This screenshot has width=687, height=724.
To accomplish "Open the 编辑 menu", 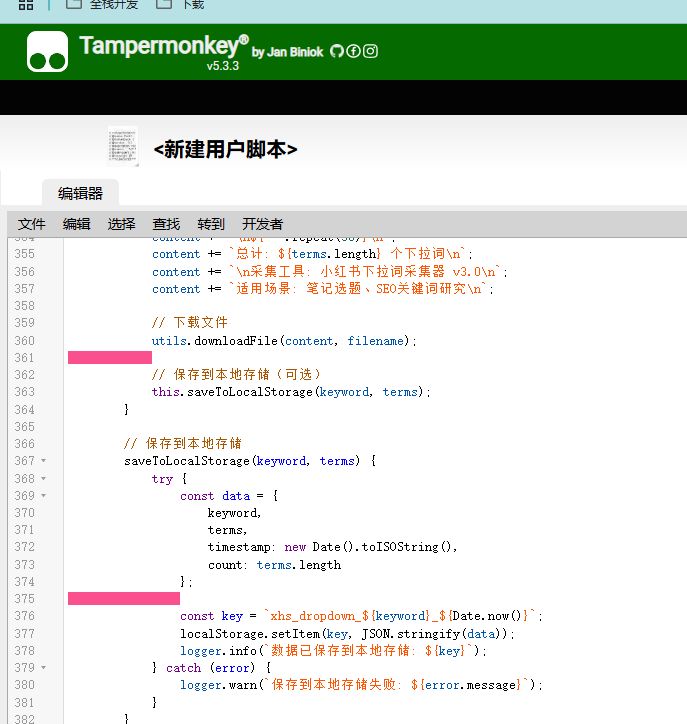I will 76,224.
